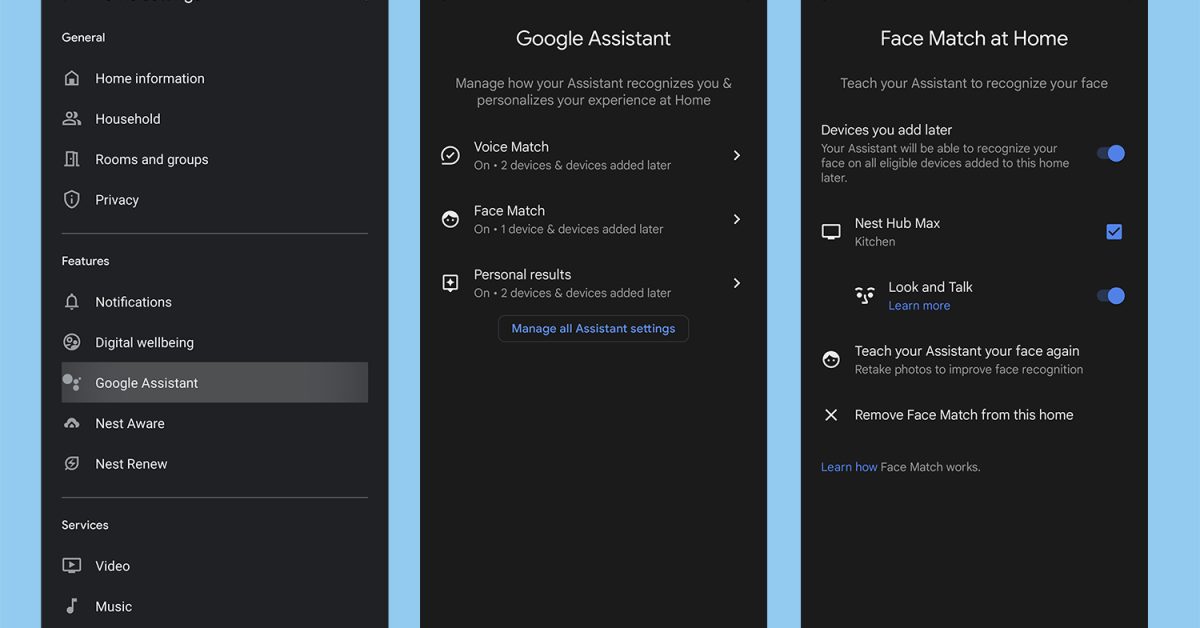
Task: Click the Privacy shield icon
Action: (x=71, y=200)
